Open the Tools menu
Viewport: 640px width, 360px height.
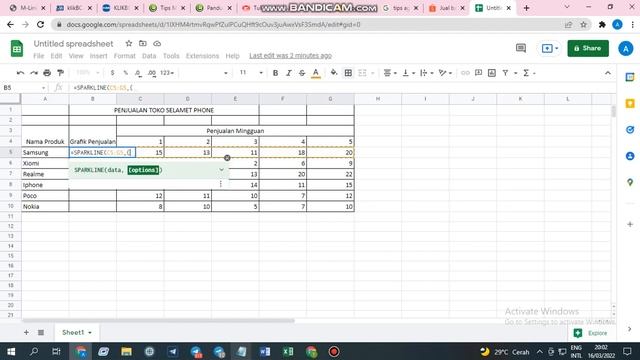pos(171,56)
